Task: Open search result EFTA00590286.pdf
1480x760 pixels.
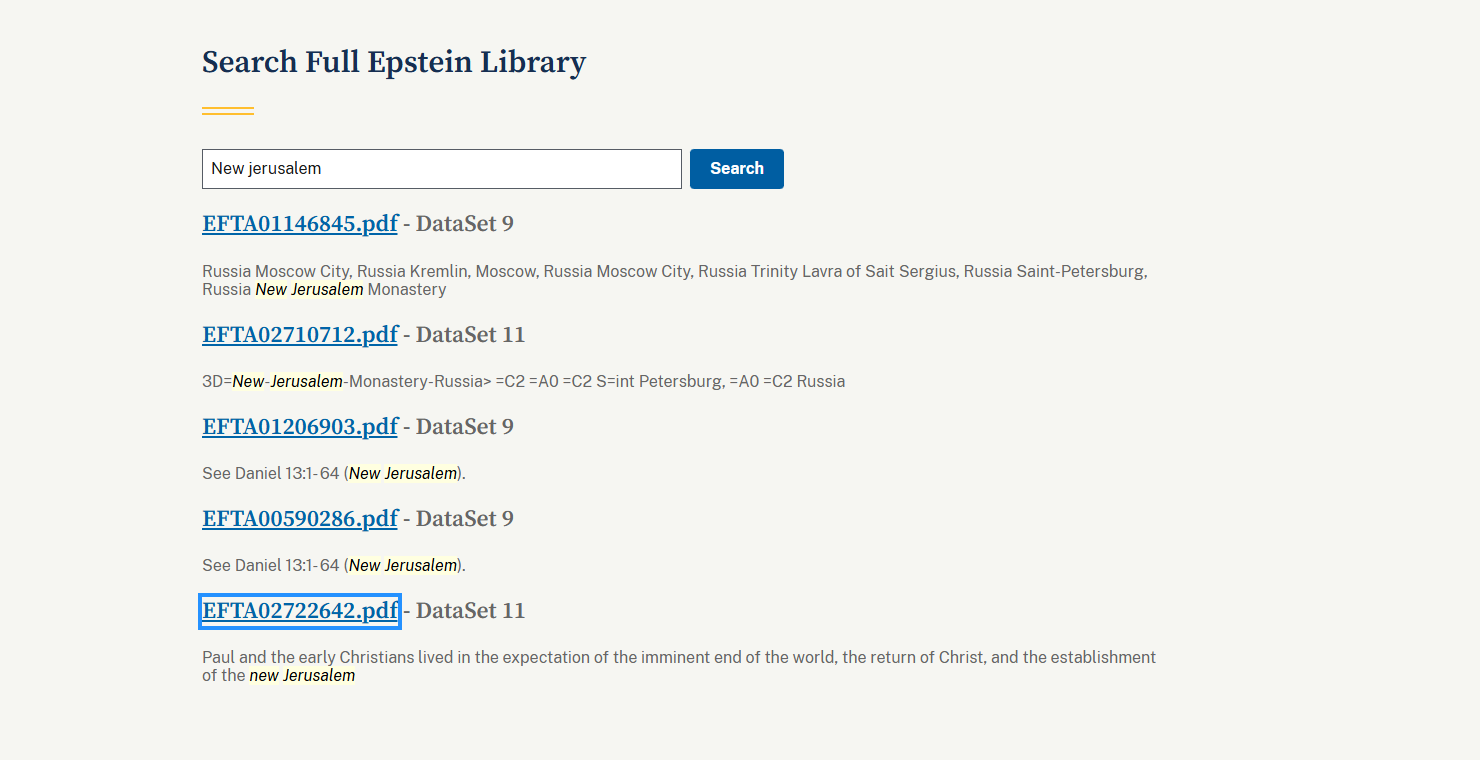Action: [x=300, y=519]
